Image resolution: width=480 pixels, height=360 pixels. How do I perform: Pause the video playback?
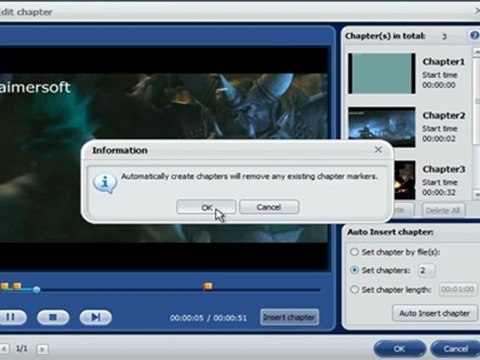coord(11,317)
